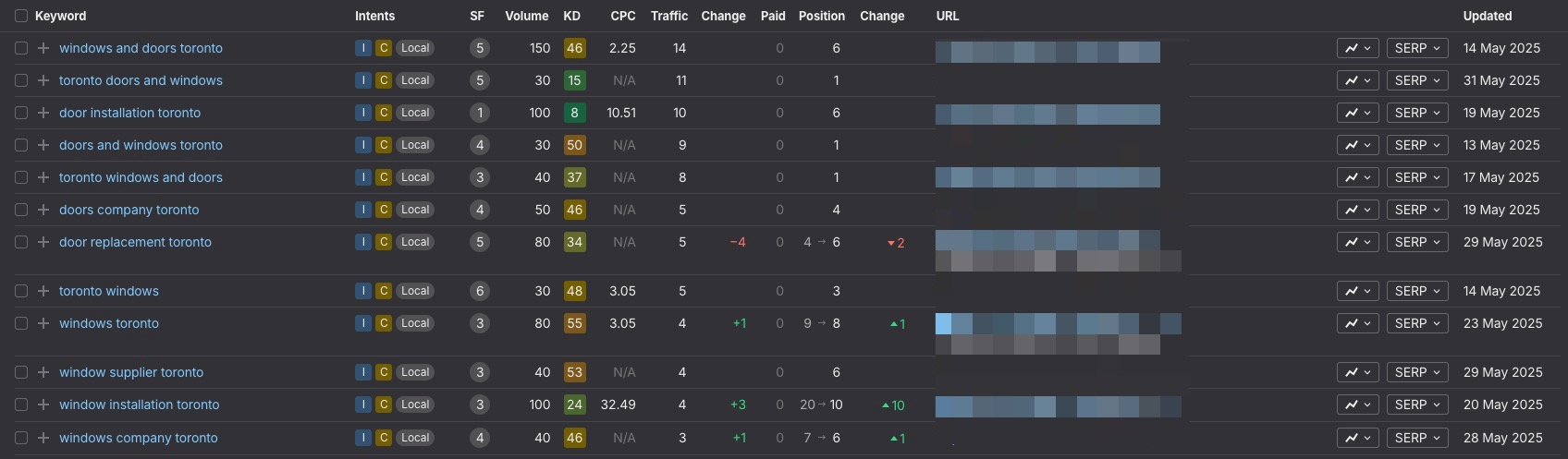This screenshot has height=459, width=1568.
Task: Click Local tag on 'toronto windows' row
Action: [415, 291]
